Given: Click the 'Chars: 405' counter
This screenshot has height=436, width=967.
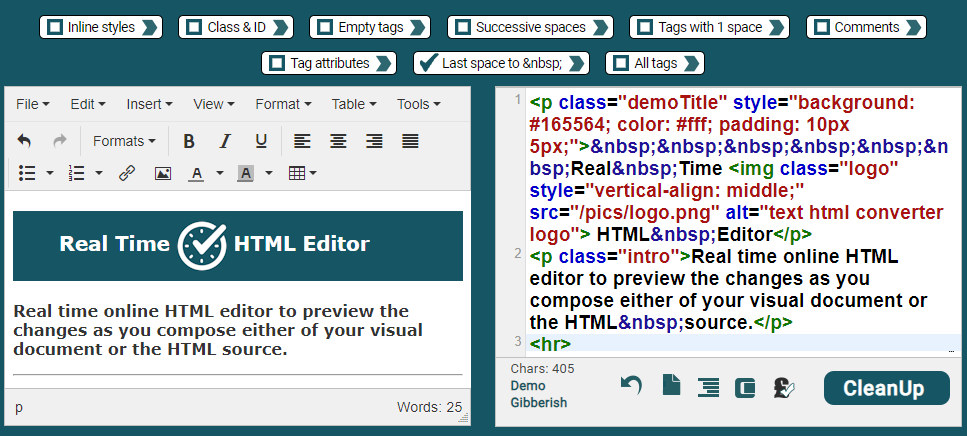Looking at the screenshot, I should coord(542,369).
